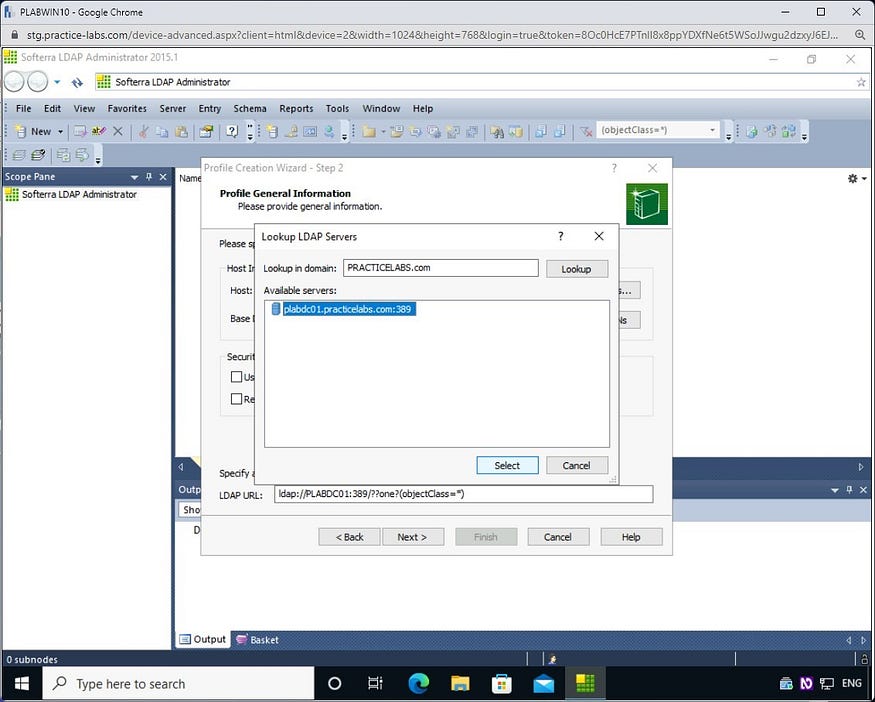This screenshot has height=702, width=875.
Task: Click the pushpin icon of Output pane
Action: [849, 490]
